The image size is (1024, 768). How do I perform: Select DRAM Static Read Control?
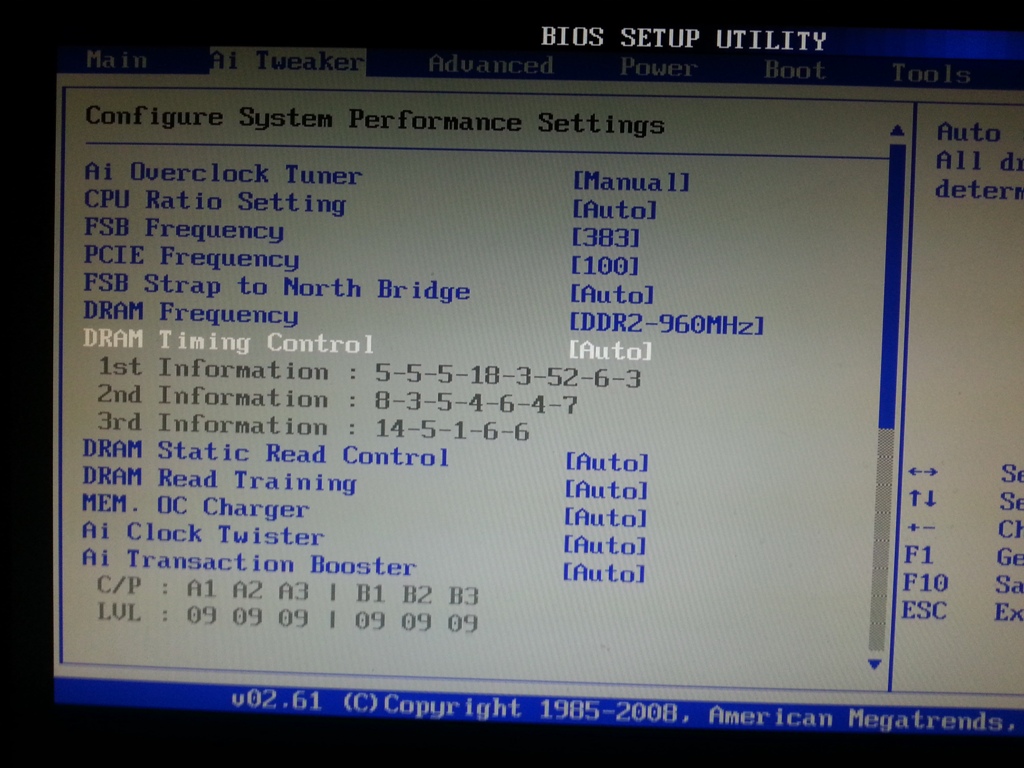266,452
